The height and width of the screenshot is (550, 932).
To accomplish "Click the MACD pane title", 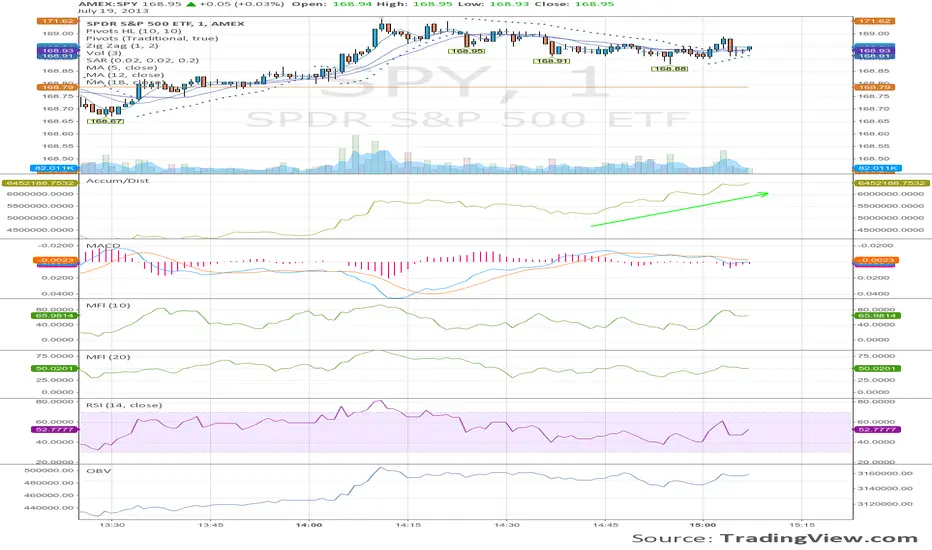I will pyautogui.click(x=103, y=246).
